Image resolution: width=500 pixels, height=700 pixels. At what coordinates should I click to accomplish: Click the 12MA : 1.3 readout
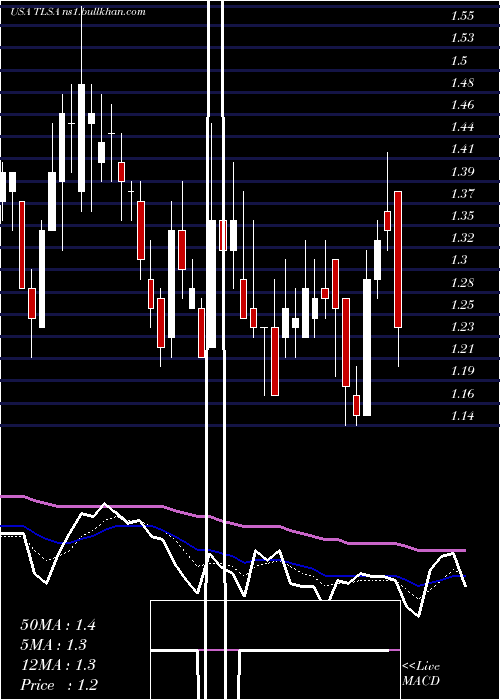pyautogui.click(x=58, y=665)
